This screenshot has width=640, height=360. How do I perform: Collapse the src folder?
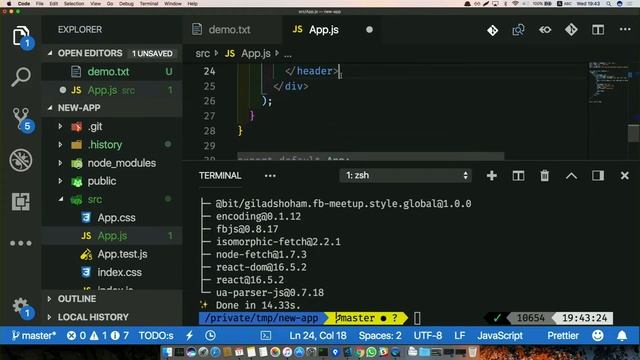(x=60, y=199)
